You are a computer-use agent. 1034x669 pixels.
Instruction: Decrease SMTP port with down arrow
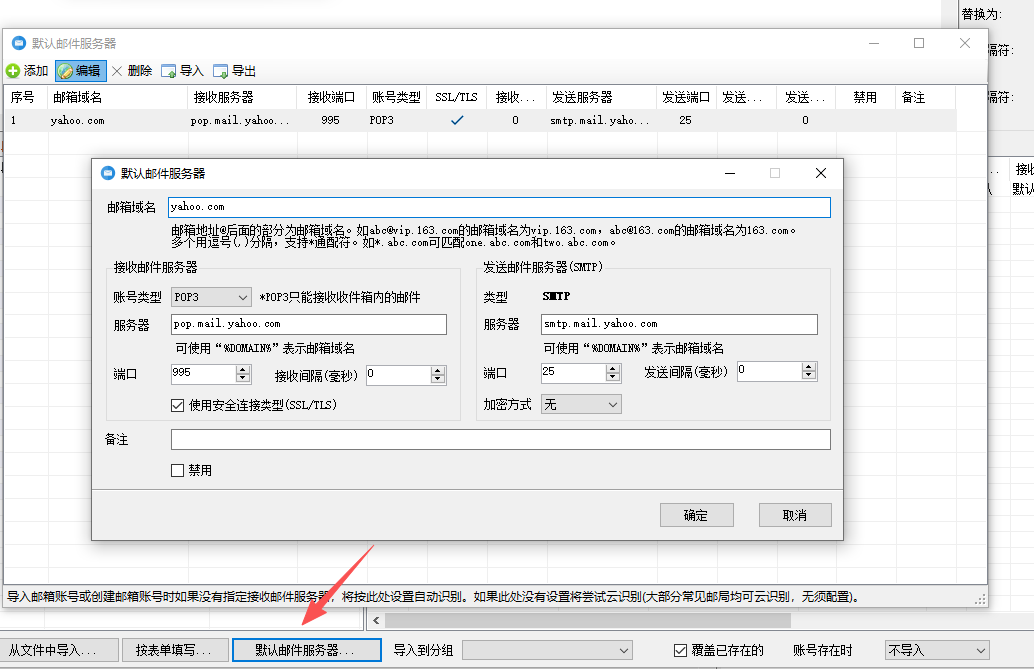[x=613, y=378]
